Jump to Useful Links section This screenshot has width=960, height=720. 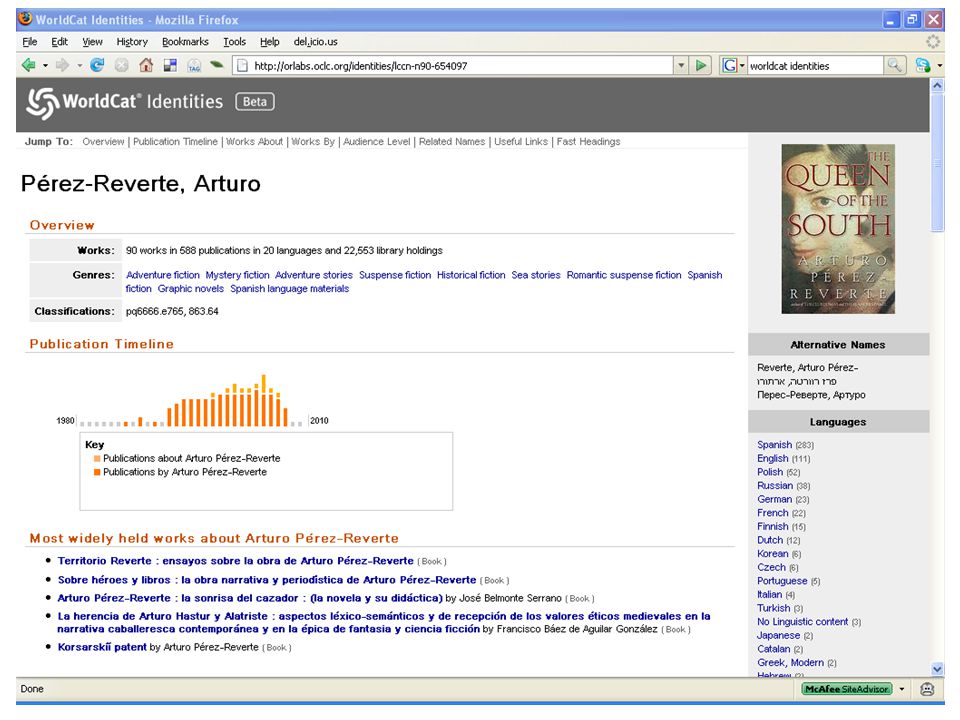(521, 141)
